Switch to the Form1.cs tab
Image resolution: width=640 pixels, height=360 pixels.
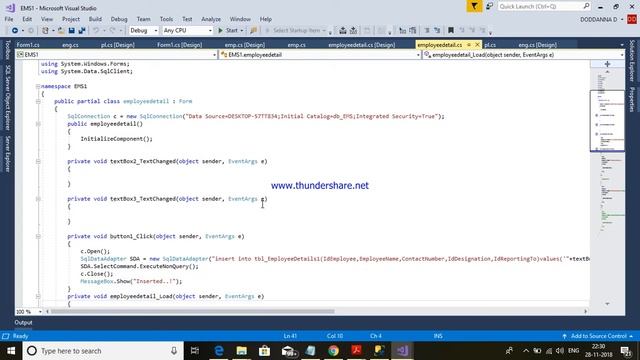click(28, 45)
